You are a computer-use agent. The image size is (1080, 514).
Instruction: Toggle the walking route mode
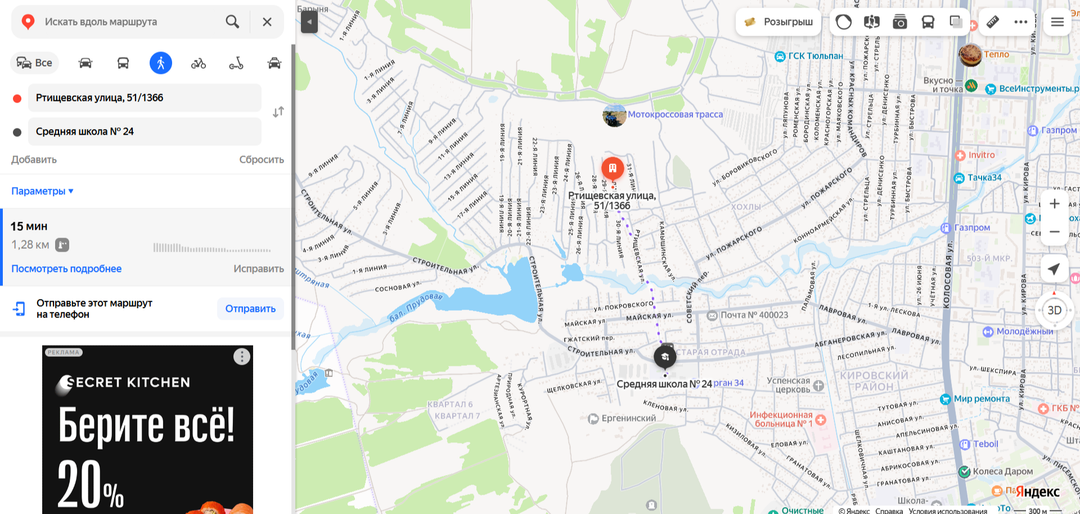pyautogui.click(x=160, y=63)
